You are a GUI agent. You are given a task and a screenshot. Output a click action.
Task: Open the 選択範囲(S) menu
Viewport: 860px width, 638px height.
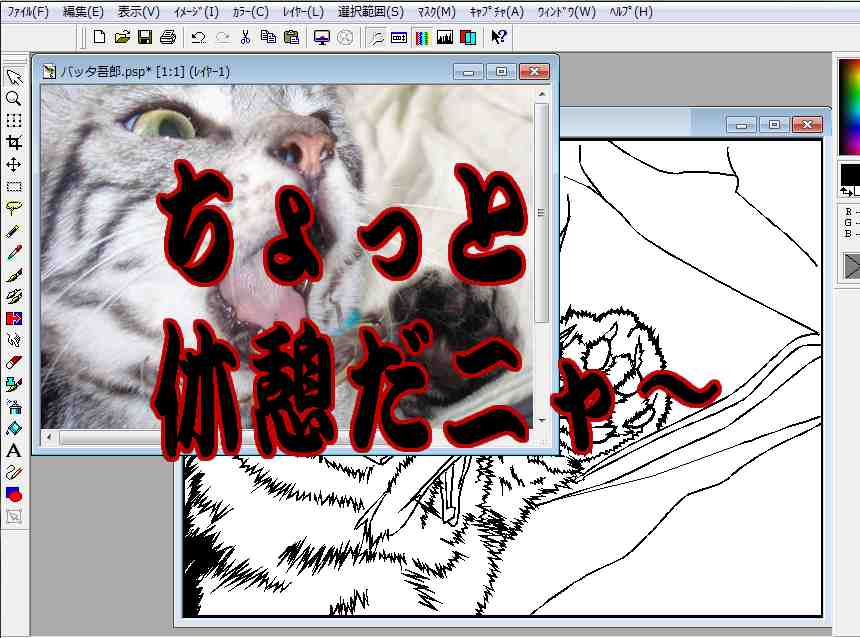coord(371,12)
